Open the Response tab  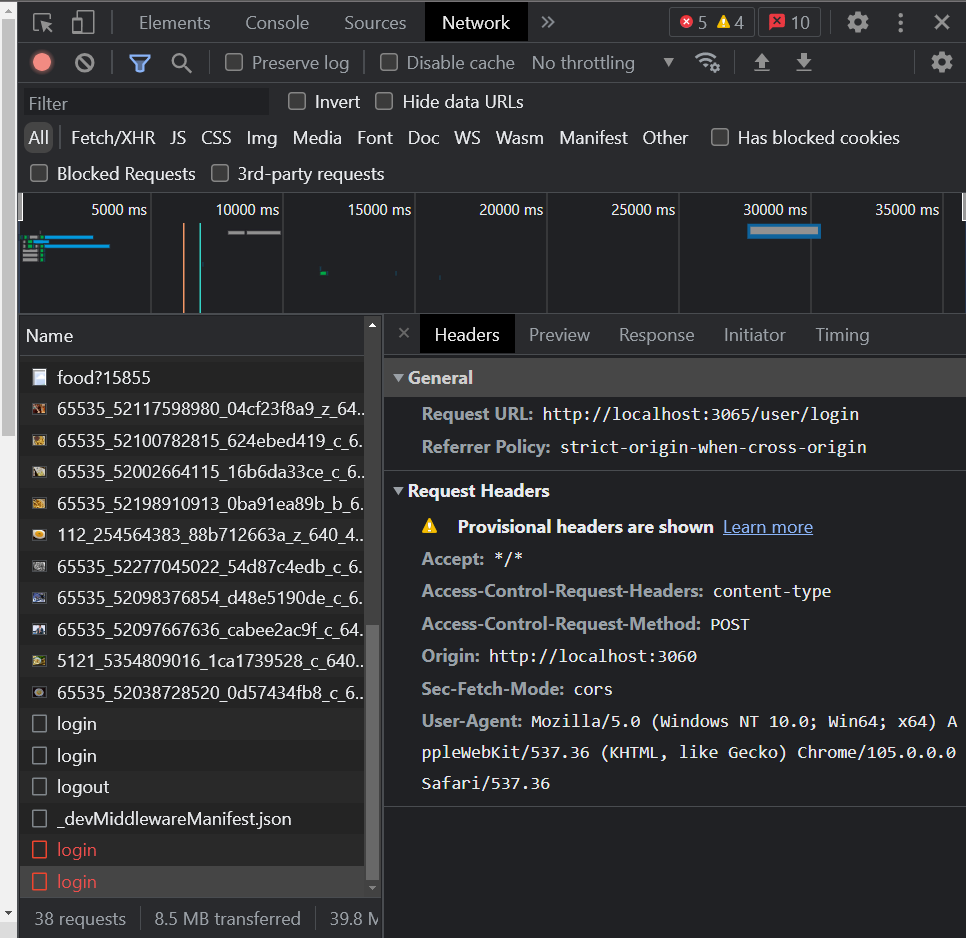[x=656, y=335]
